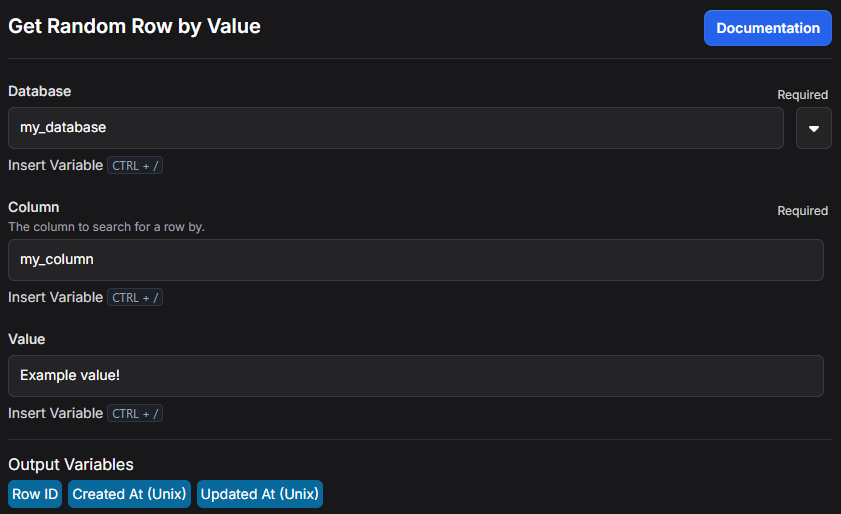Click the CTRL + / badge below Column
Screen dimensions: 841x514
[135, 297]
